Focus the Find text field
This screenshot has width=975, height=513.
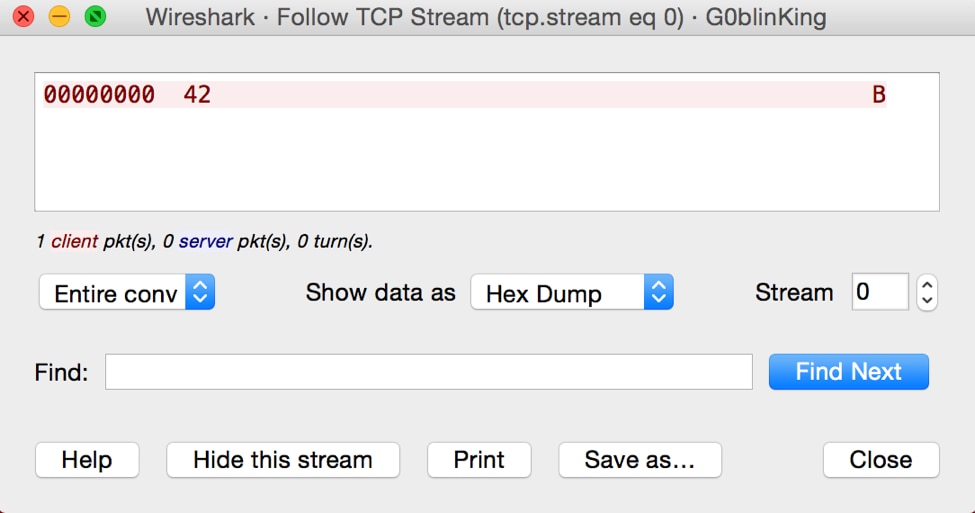pyautogui.click(x=428, y=372)
